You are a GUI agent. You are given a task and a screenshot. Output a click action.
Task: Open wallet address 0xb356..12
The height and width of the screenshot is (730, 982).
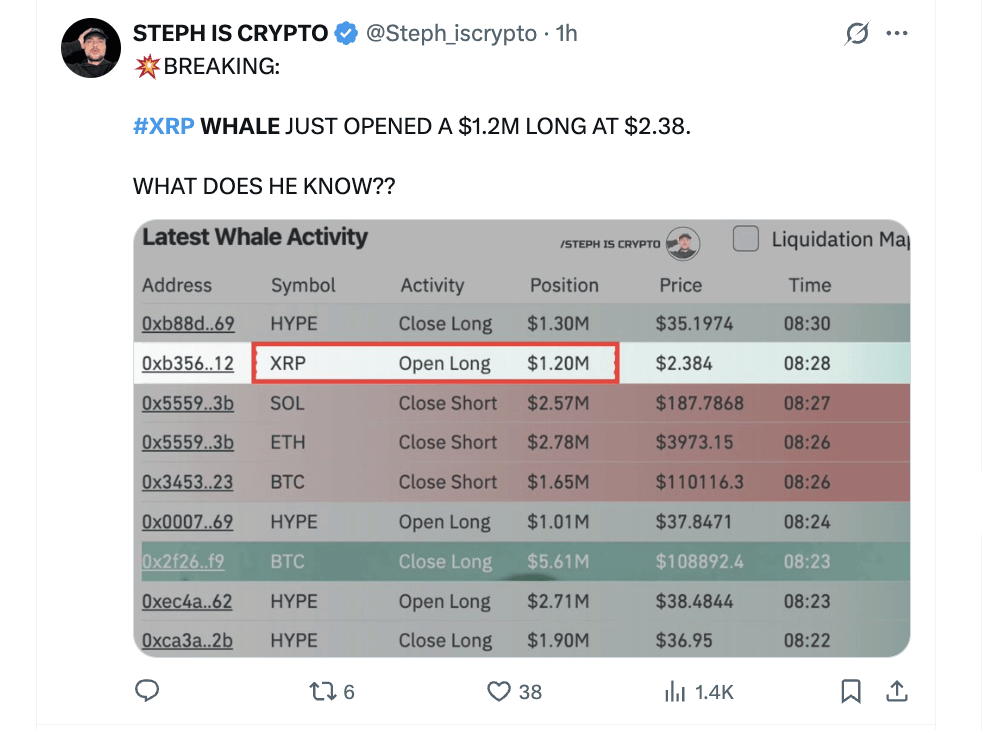pyautogui.click(x=188, y=363)
